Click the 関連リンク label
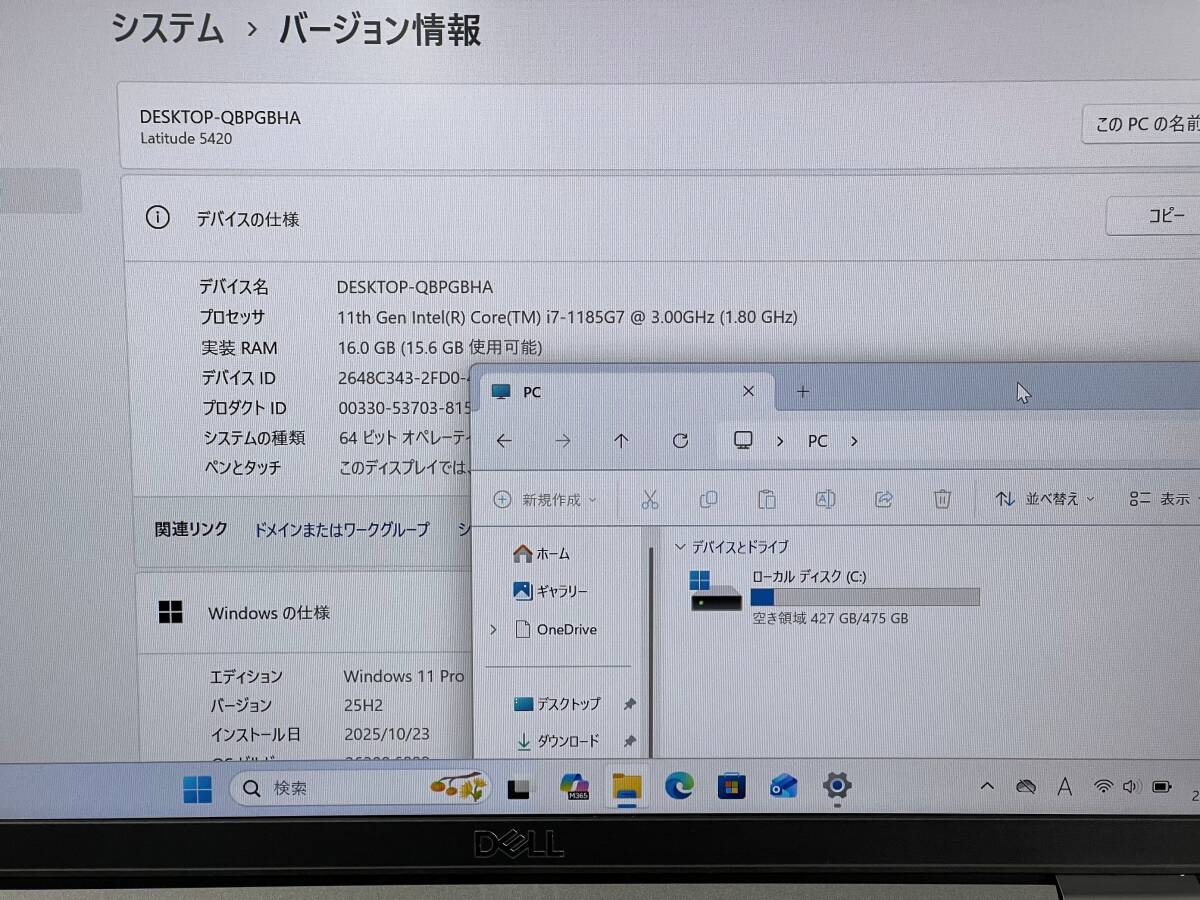The height and width of the screenshot is (900, 1200). [x=191, y=529]
